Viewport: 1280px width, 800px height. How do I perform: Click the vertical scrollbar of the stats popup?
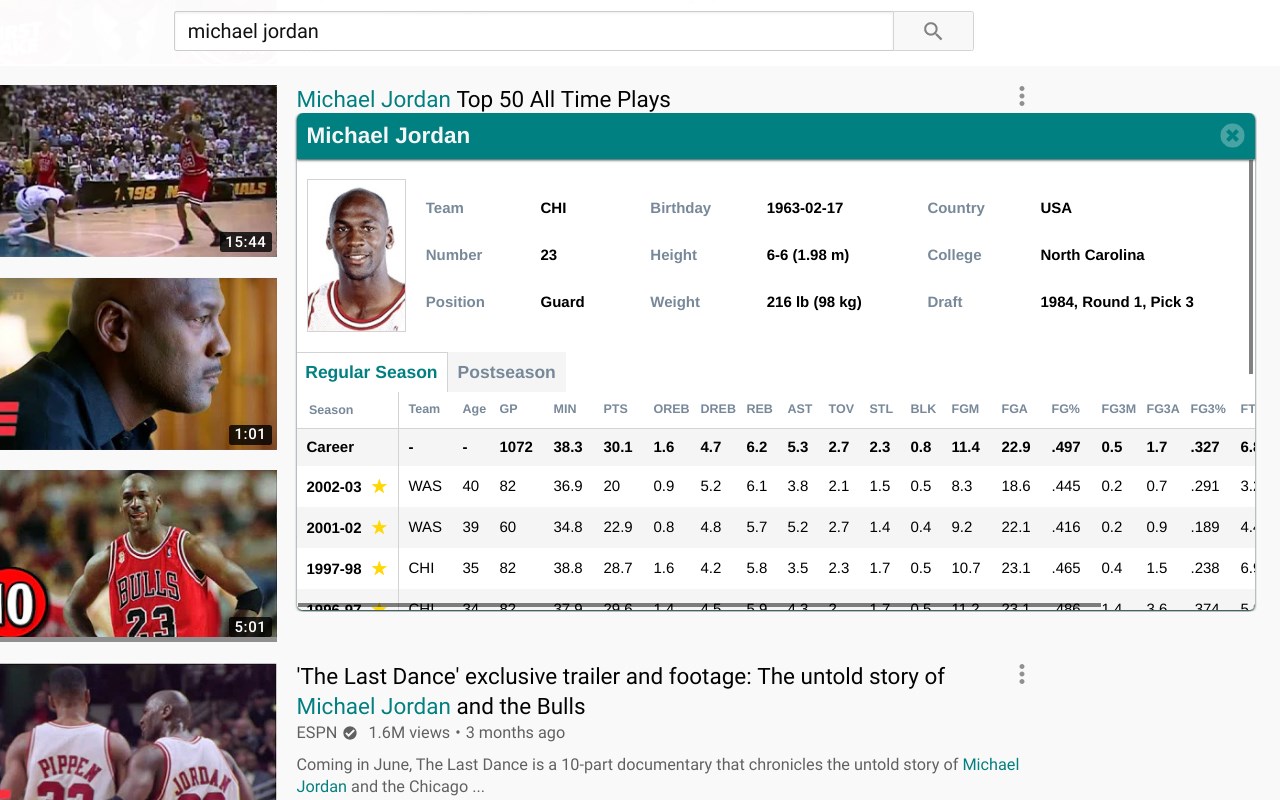[x=1251, y=267]
